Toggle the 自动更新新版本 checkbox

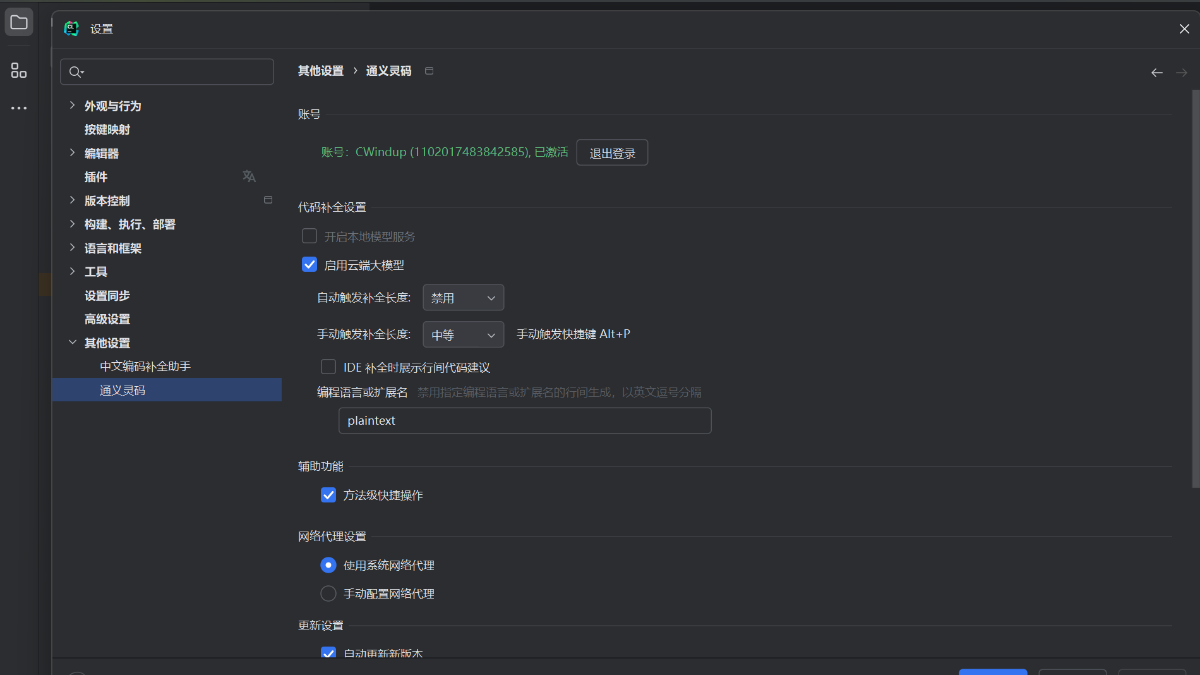328,653
